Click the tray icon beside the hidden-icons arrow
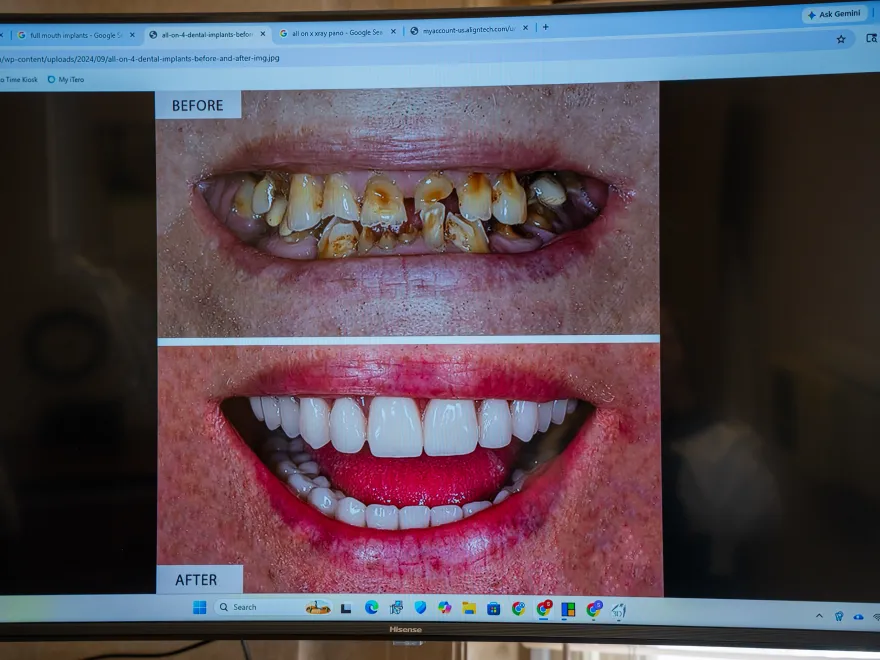The height and width of the screenshot is (660, 880). (x=838, y=616)
